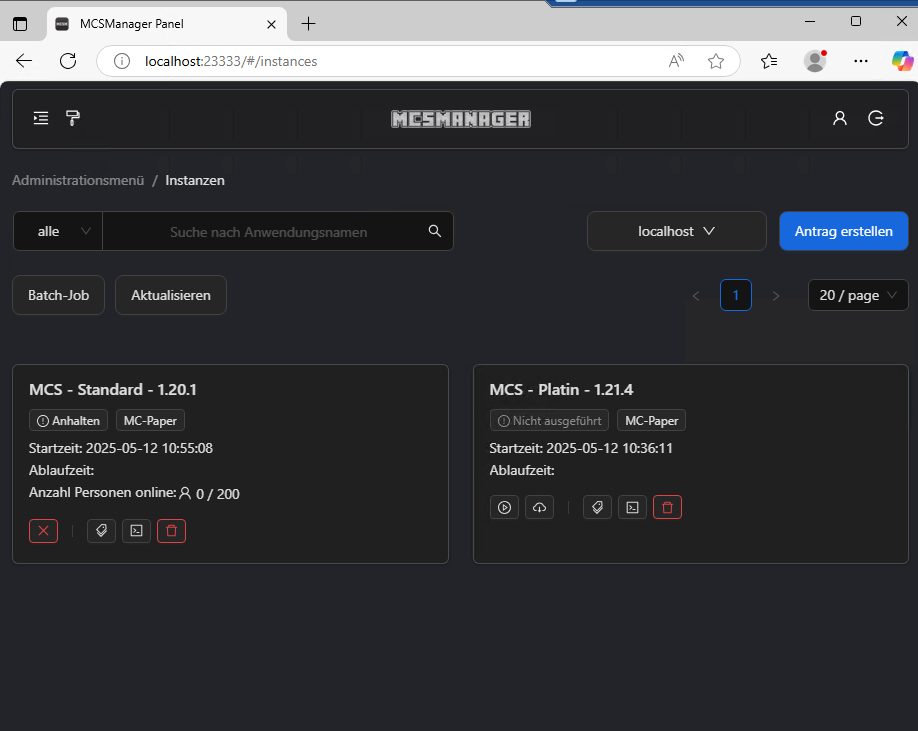Select page 1 in pagination
918x731 pixels.
point(735,295)
